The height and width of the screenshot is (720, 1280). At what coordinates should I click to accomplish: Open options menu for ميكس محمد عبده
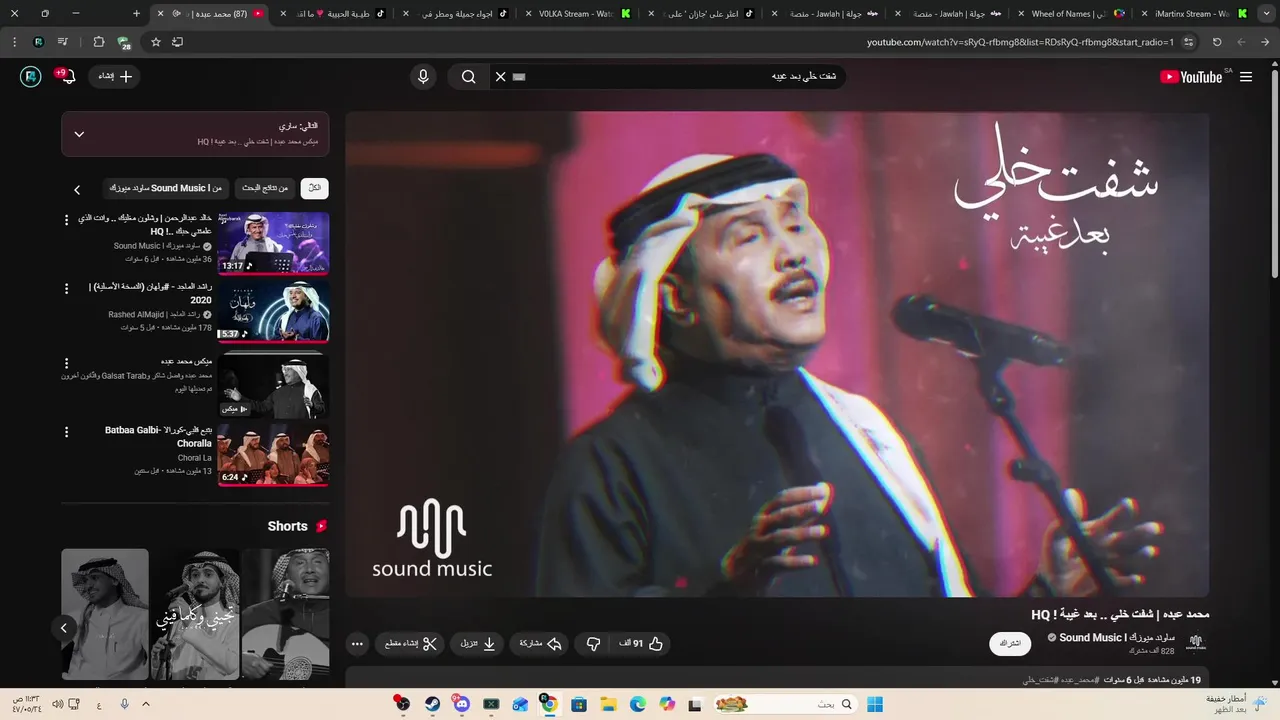(x=67, y=363)
